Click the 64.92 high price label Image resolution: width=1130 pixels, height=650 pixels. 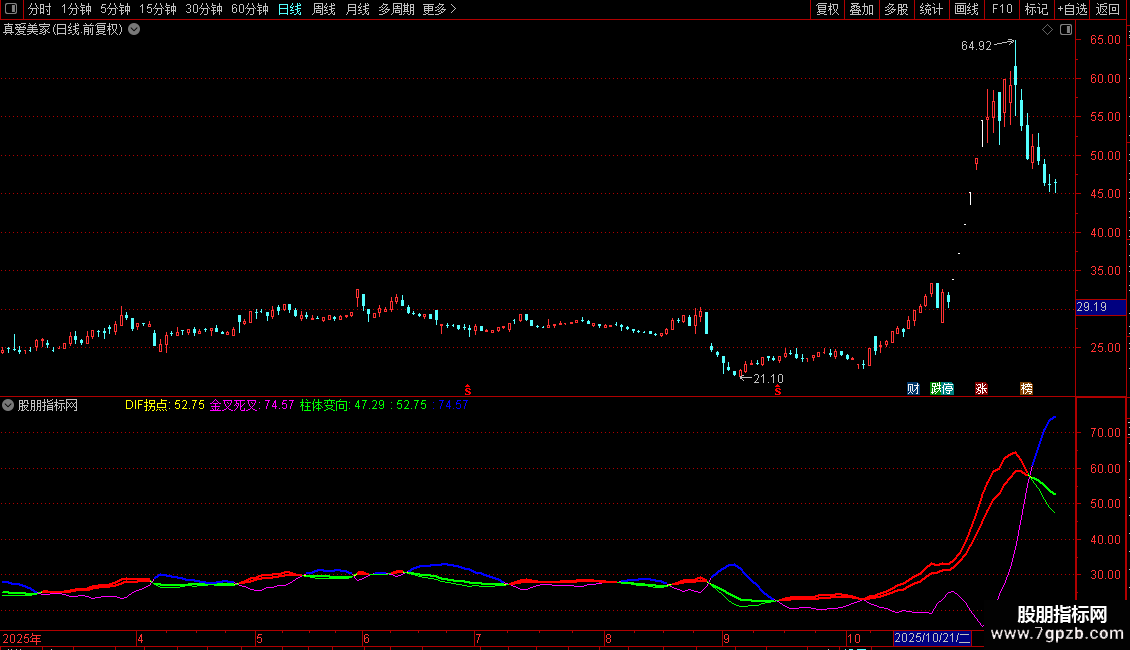pos(976,45)
